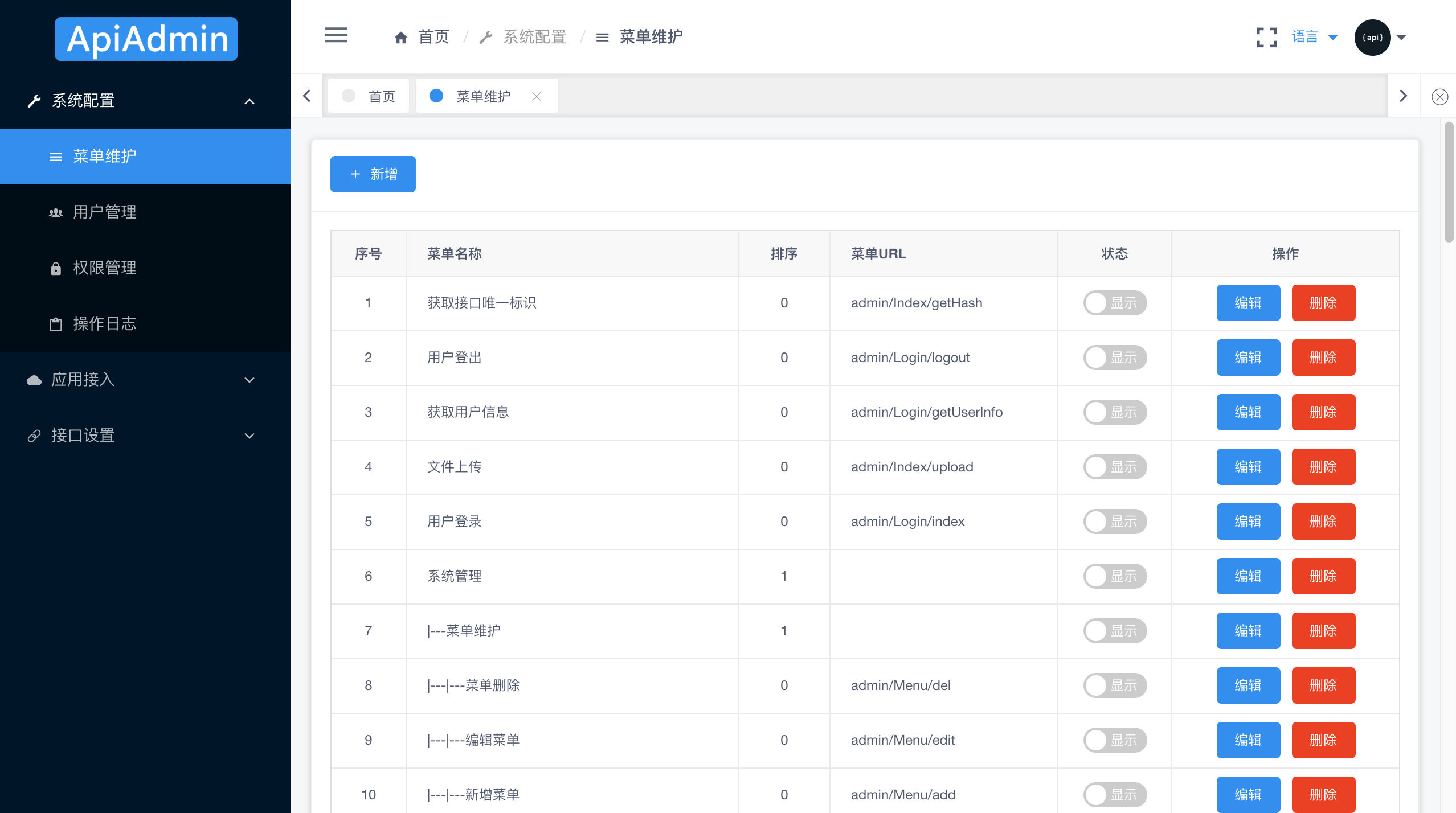Click 删除 for 用户登录
Viewport: 1456px width, 813px height.
click(1324, 522)
